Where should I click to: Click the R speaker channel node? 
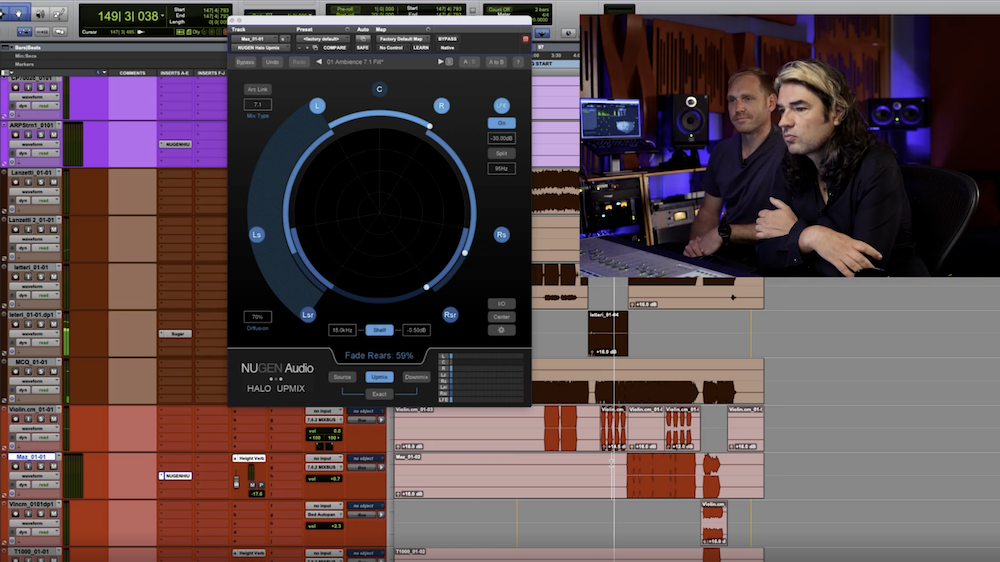441,106
